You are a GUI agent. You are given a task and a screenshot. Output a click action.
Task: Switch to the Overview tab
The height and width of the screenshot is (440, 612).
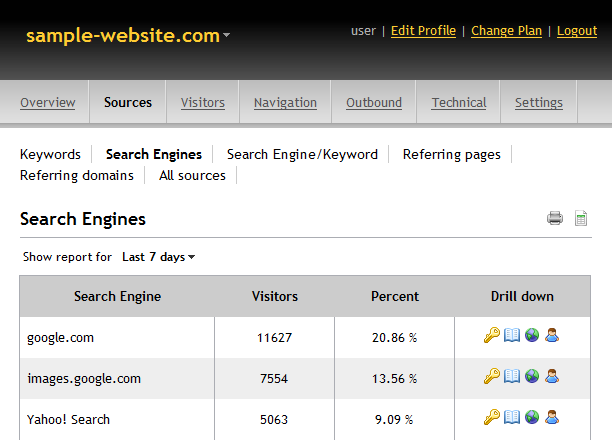pyautogui.click(x=47, y=102)
